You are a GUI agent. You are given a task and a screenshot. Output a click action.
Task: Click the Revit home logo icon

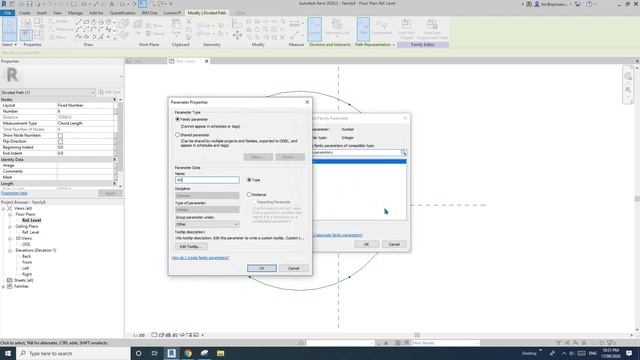click(x=4, y=4)
